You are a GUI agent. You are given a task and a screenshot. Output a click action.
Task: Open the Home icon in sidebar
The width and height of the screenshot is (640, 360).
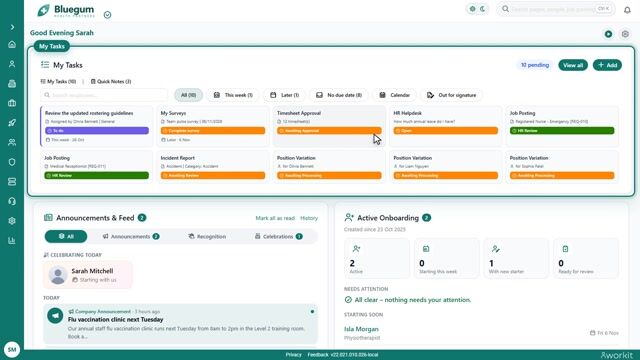coord(12,44)
